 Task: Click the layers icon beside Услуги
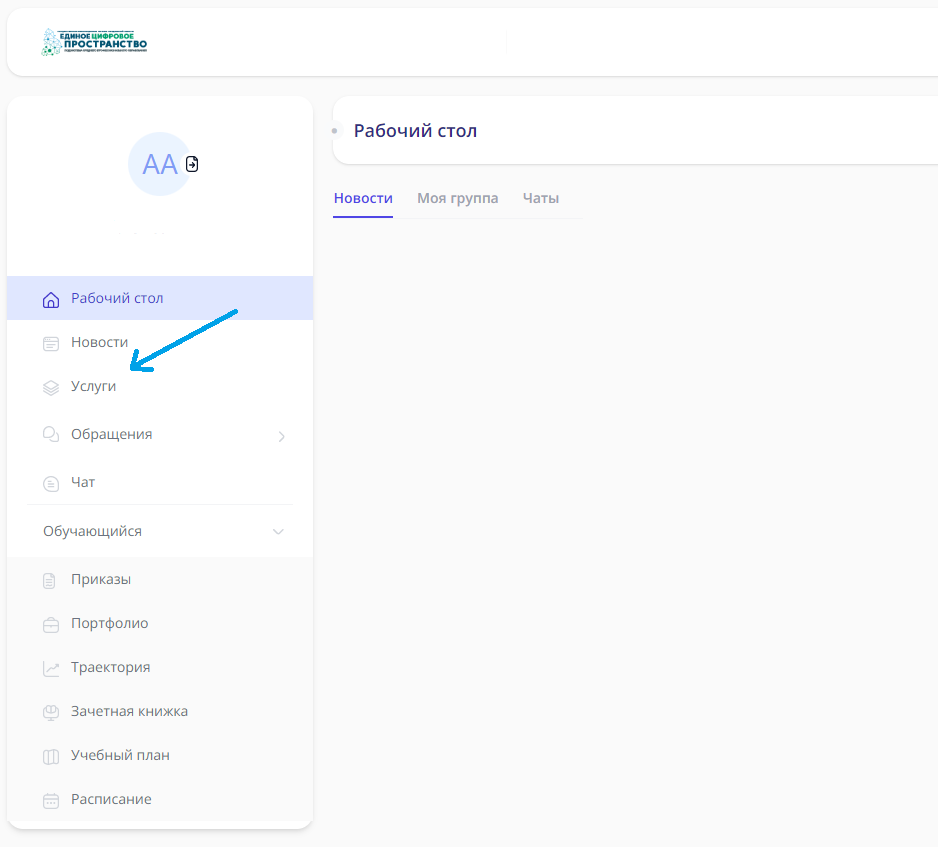click(51, 387)
